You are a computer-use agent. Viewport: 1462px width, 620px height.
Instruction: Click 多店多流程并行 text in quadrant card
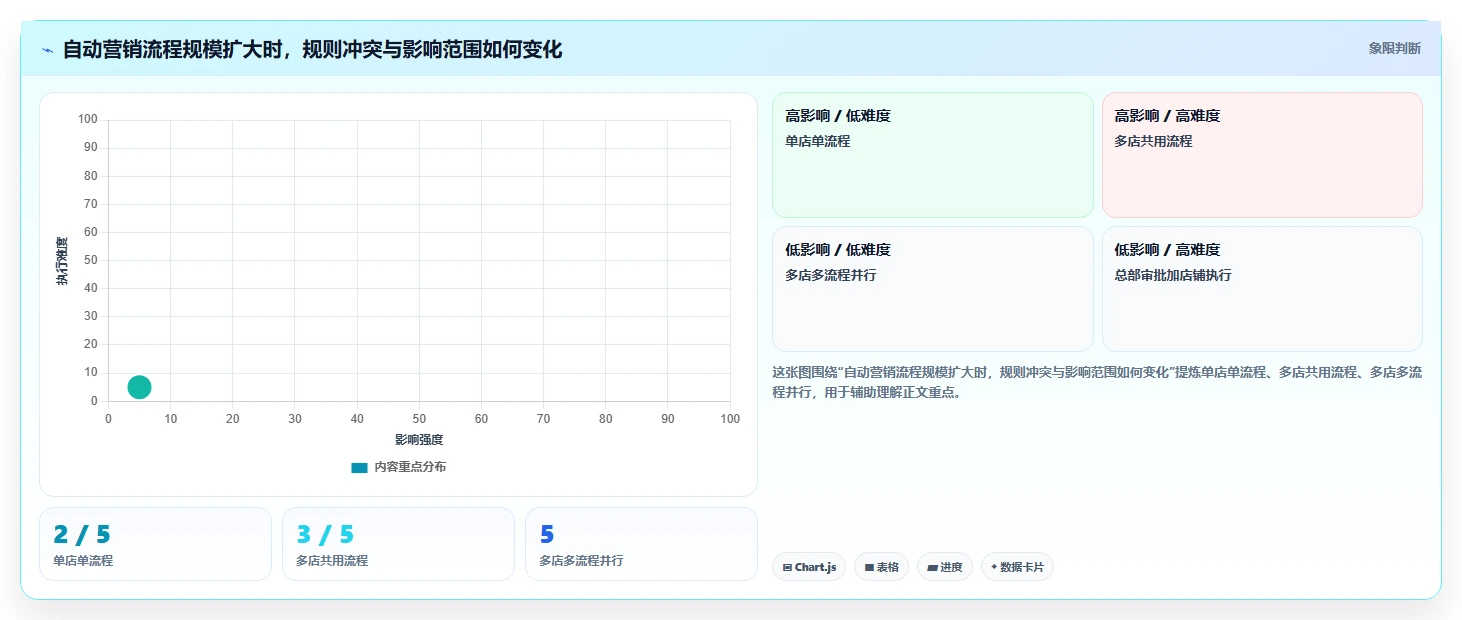(831, 275)
